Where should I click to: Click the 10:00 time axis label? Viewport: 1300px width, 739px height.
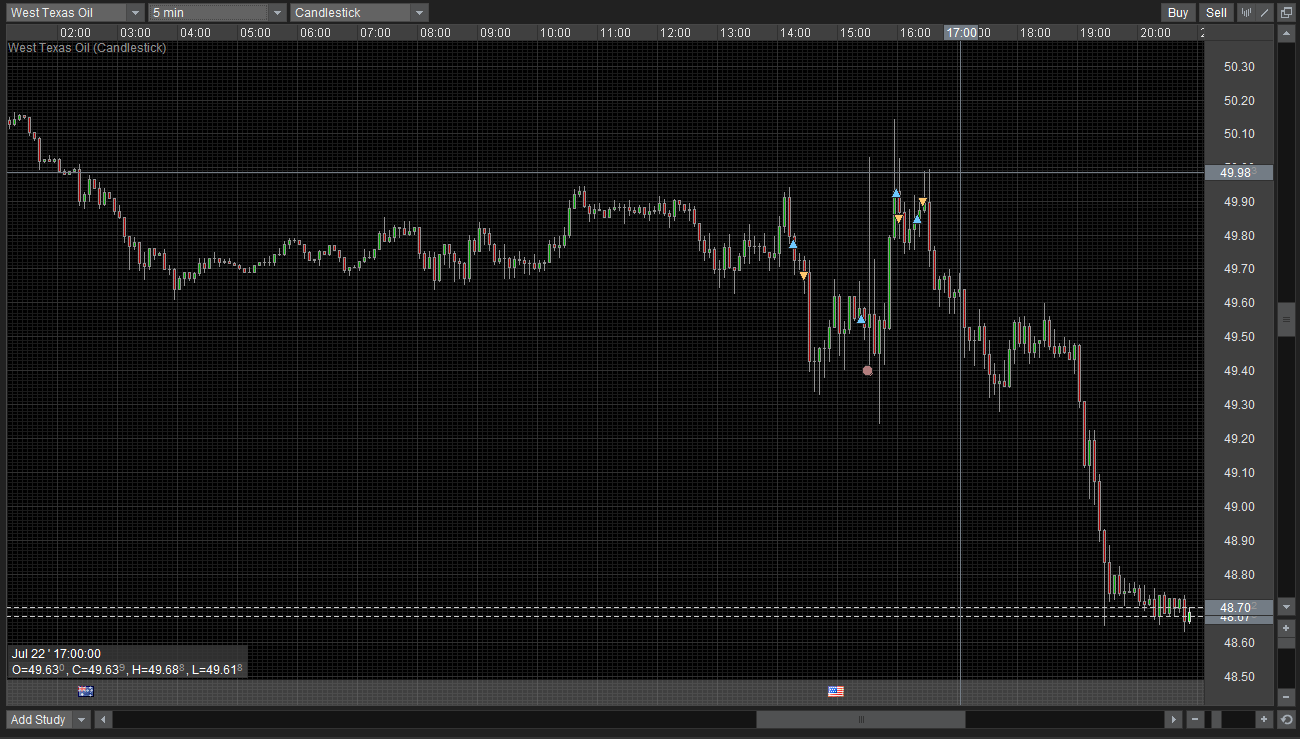point(555,33)
